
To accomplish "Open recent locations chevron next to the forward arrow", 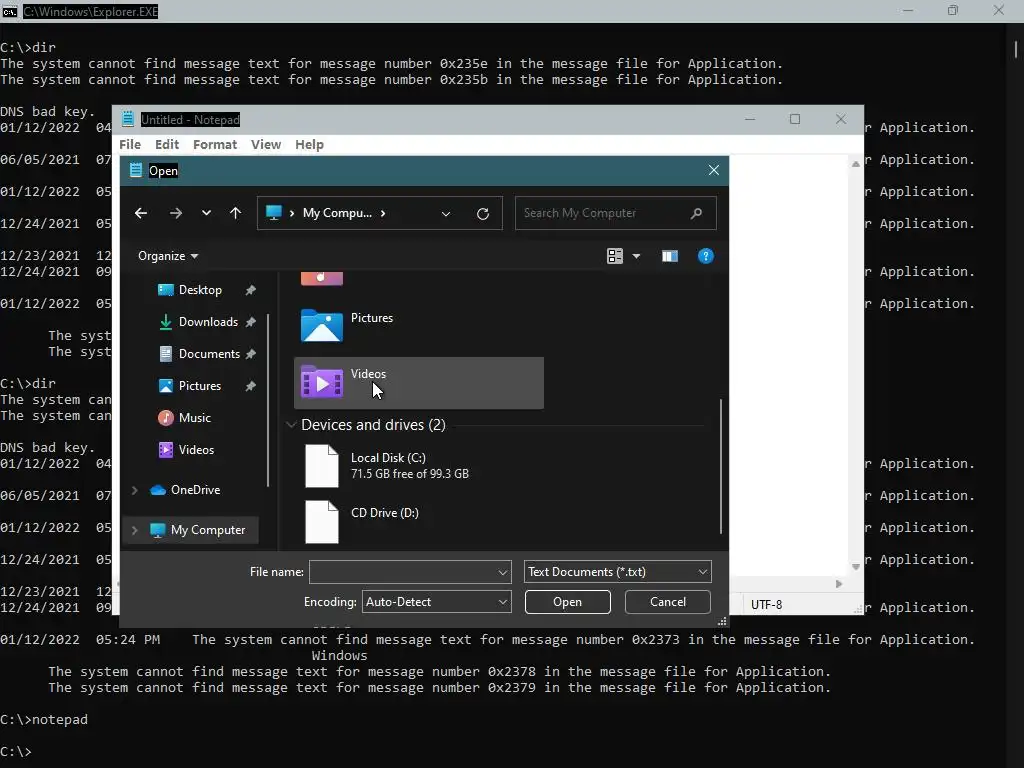I will pyautogui.click(x=206, y=213).
